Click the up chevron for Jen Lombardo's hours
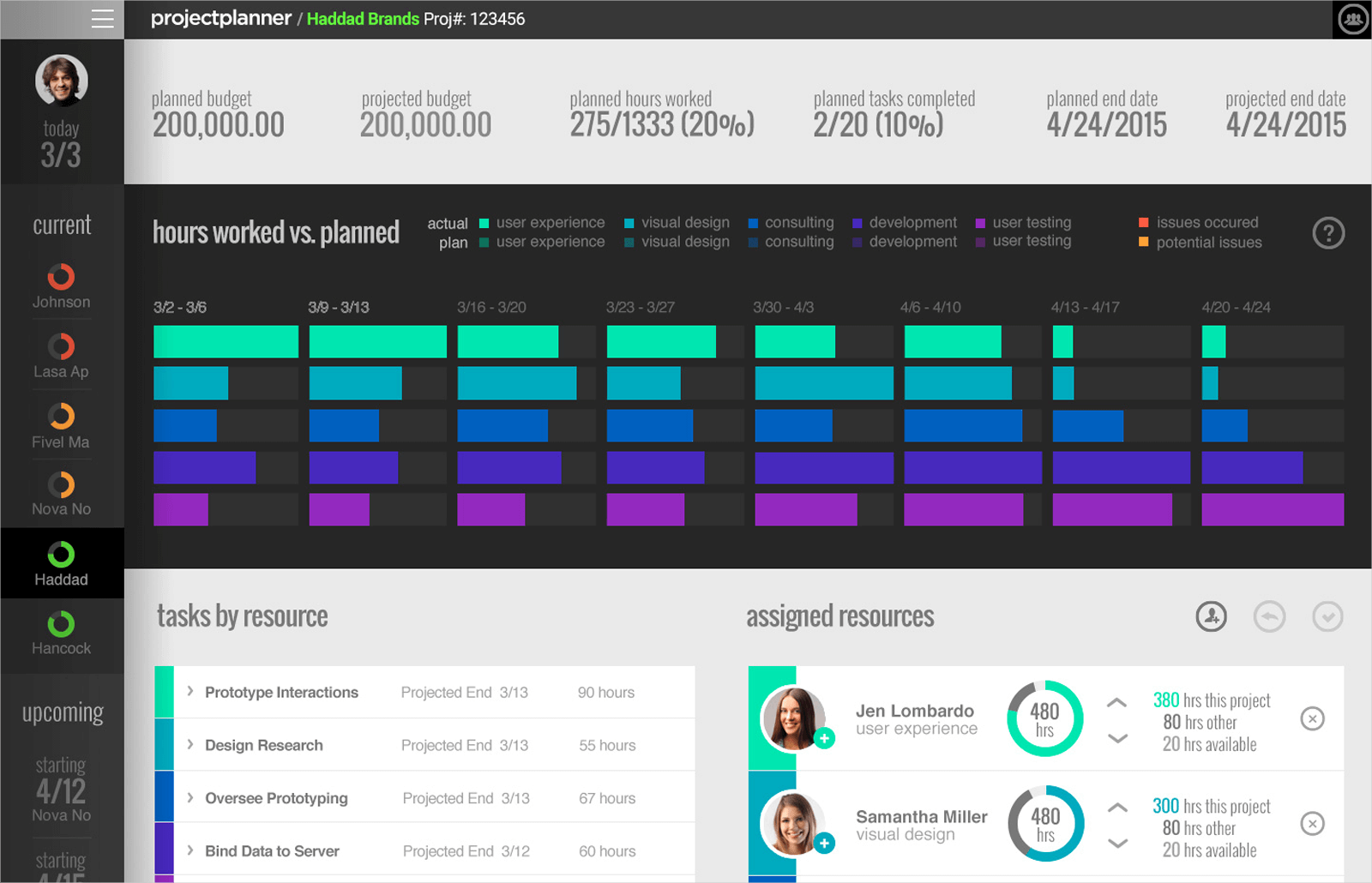This screenshot has height=883, width=1372. (1116, 701)
